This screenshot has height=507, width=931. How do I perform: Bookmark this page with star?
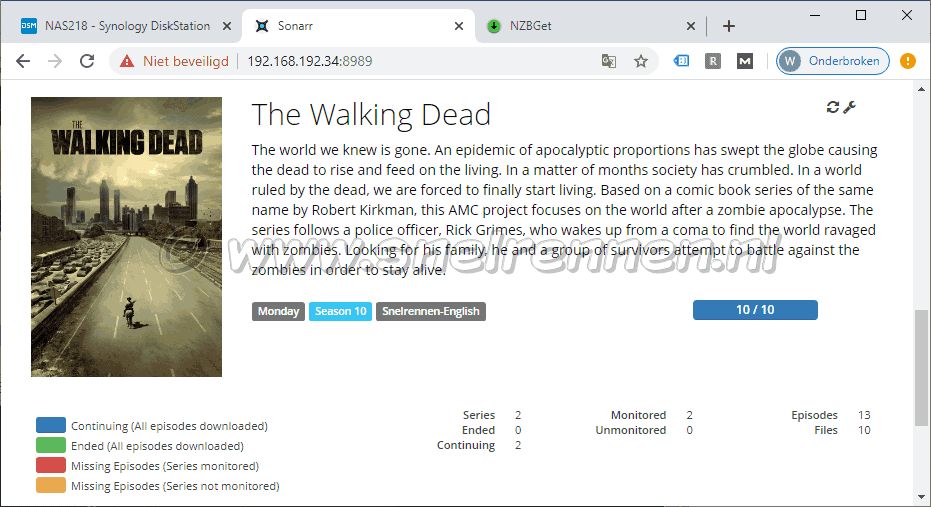641,61
